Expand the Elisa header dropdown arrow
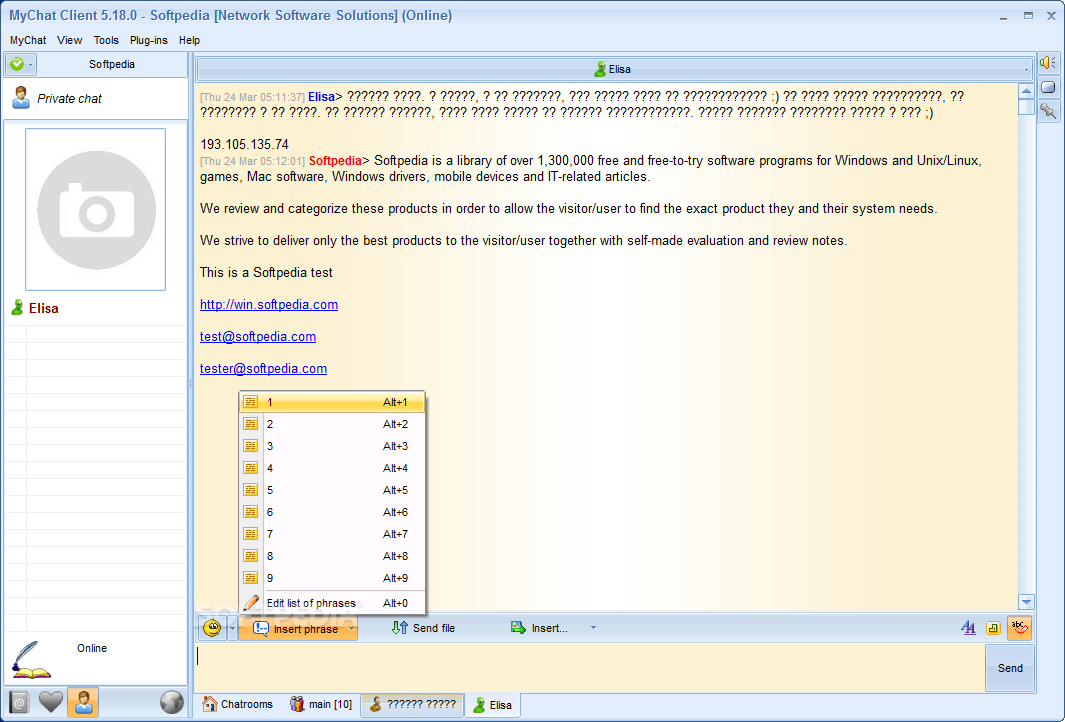This screenshot has width=1065, height=722. tap(1026, 69)
